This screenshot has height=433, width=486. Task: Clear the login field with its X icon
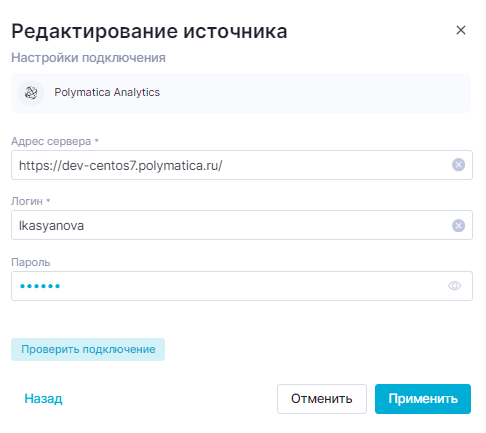[x=458, y=226]
